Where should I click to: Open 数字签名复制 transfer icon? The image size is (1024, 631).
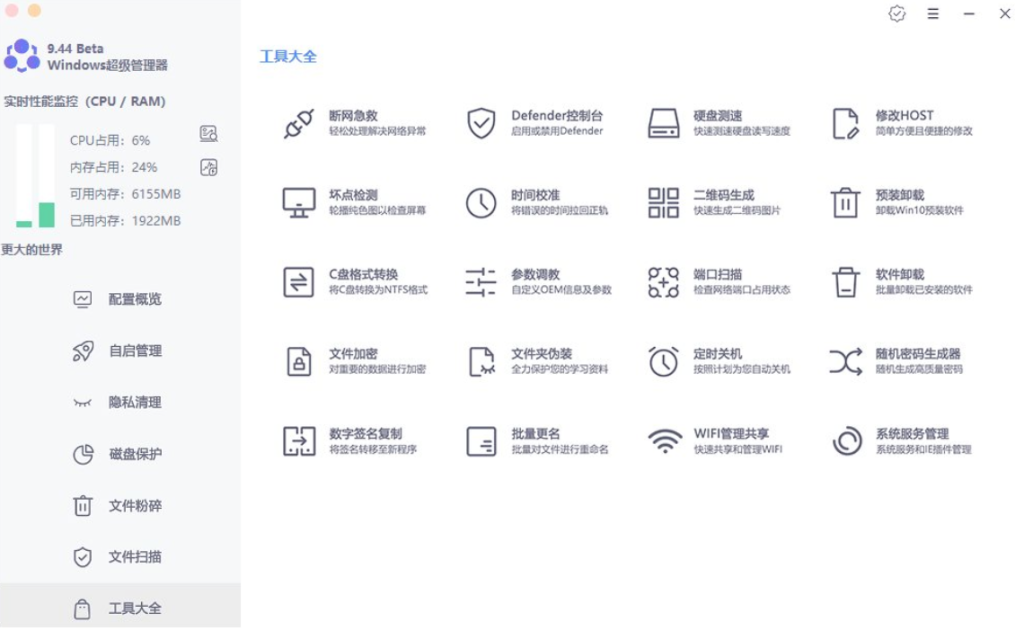tap(298, 442)
